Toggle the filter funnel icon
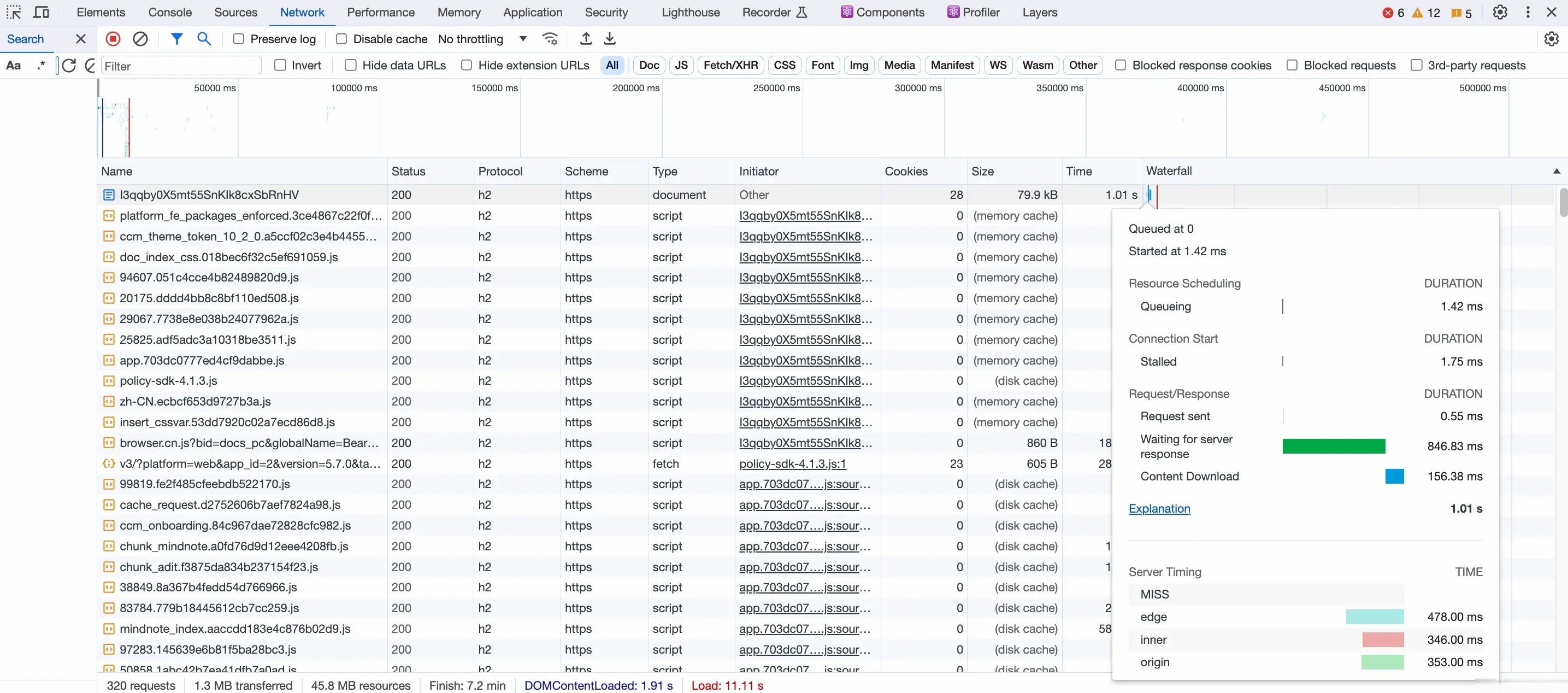Viewport: 1568px width, 693px height. pyautogui.click(x=176, y=39)
